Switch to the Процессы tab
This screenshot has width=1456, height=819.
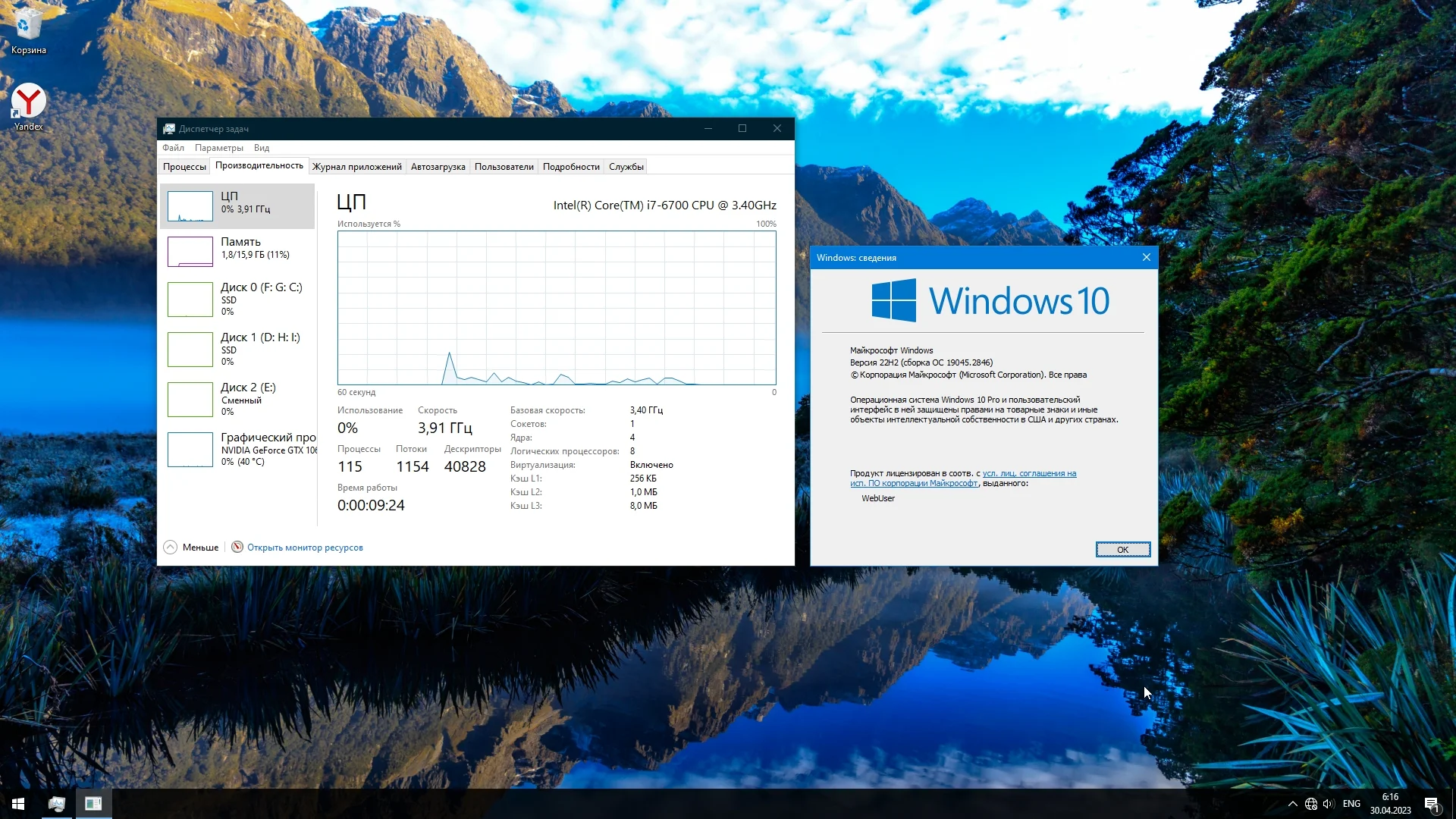pos(184,167)
